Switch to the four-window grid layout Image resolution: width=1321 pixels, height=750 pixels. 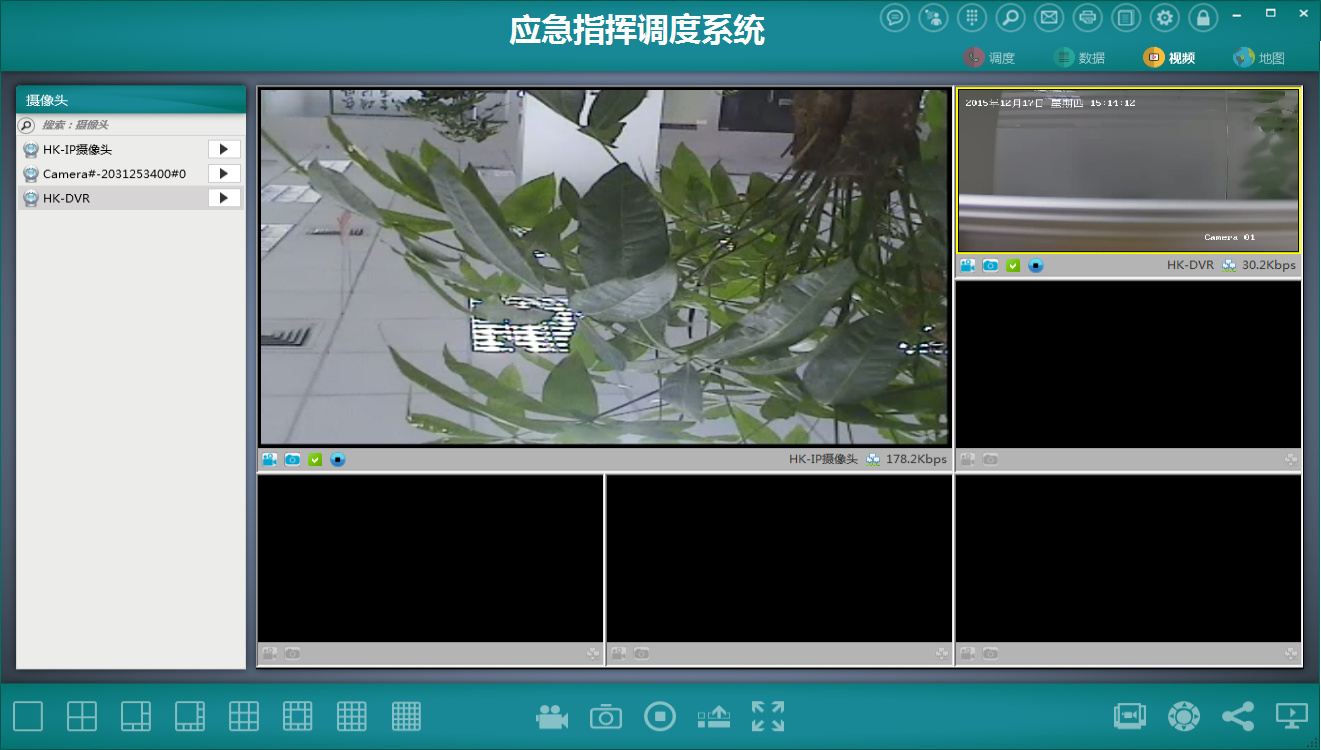[82, 716]
